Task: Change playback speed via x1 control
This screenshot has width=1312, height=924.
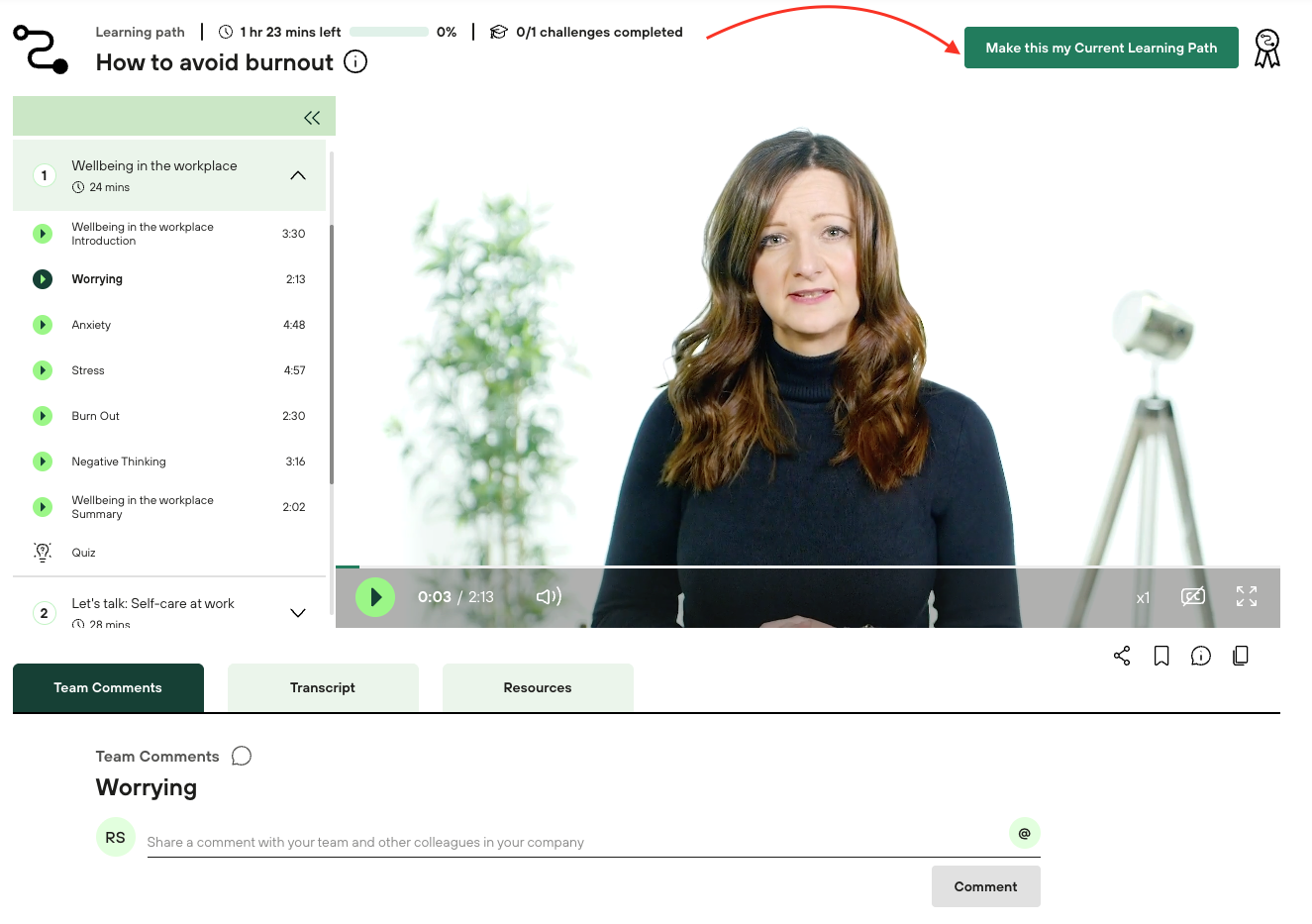Action: [x=1143, y=598]
